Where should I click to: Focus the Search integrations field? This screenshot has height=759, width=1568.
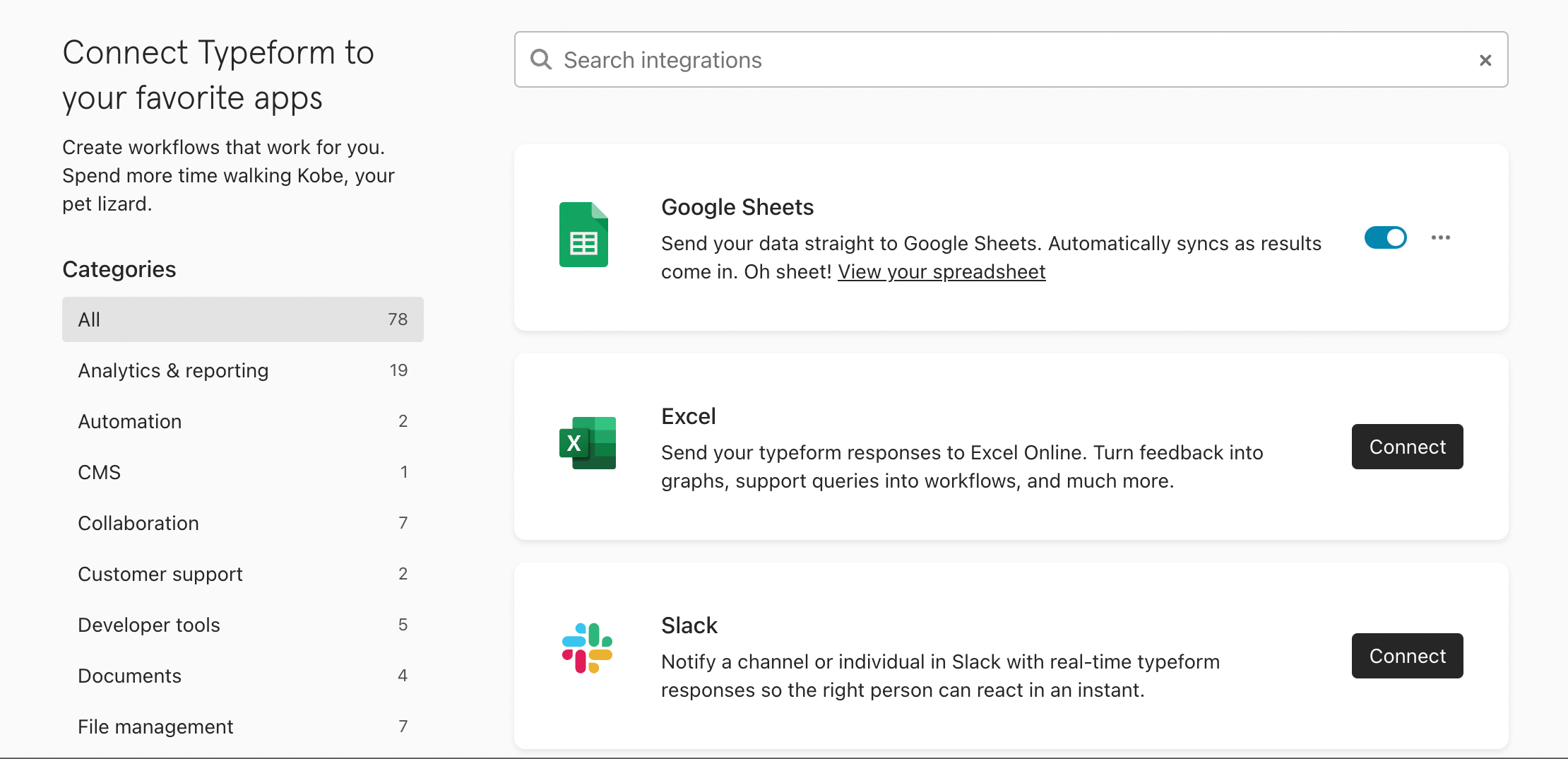coord(1010,60)
